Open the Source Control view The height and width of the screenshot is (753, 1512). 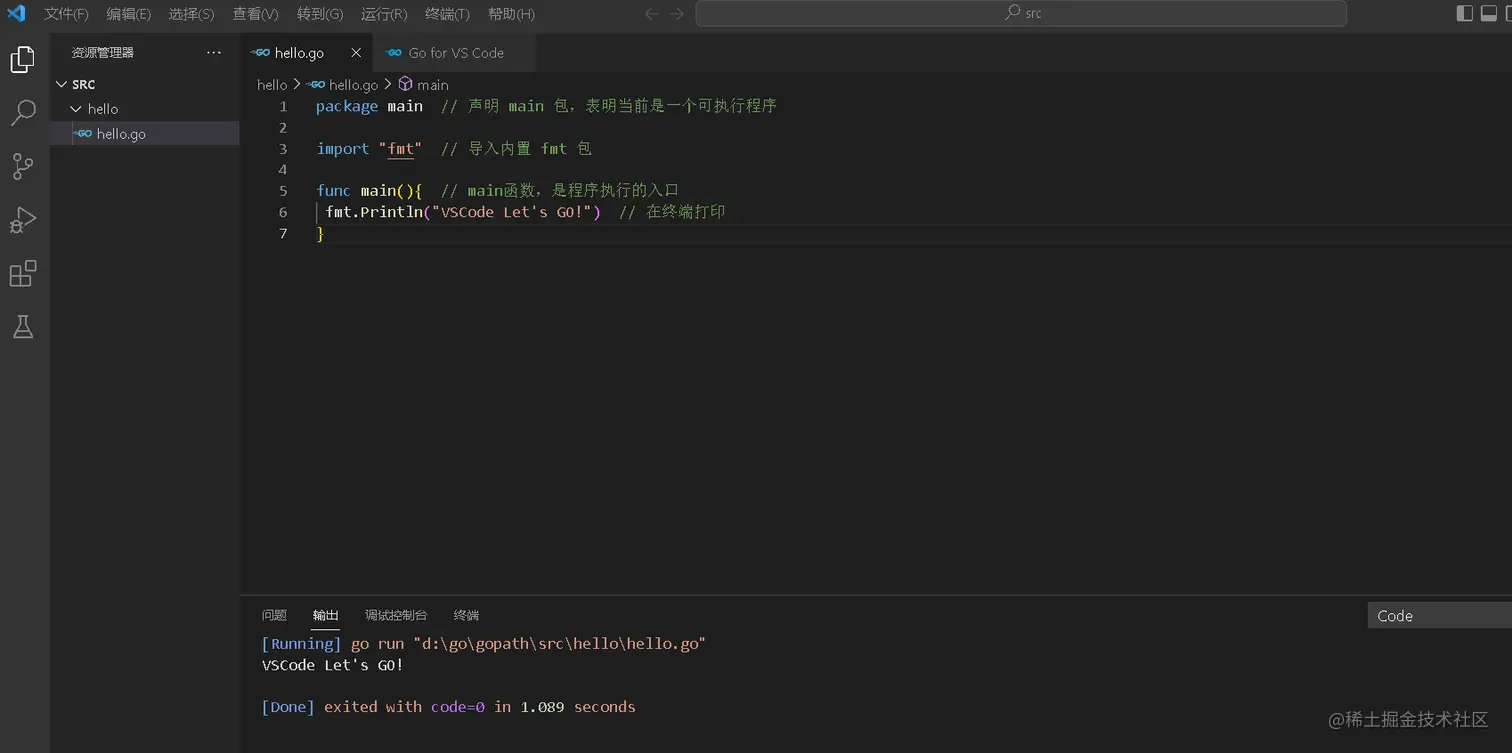22,166
